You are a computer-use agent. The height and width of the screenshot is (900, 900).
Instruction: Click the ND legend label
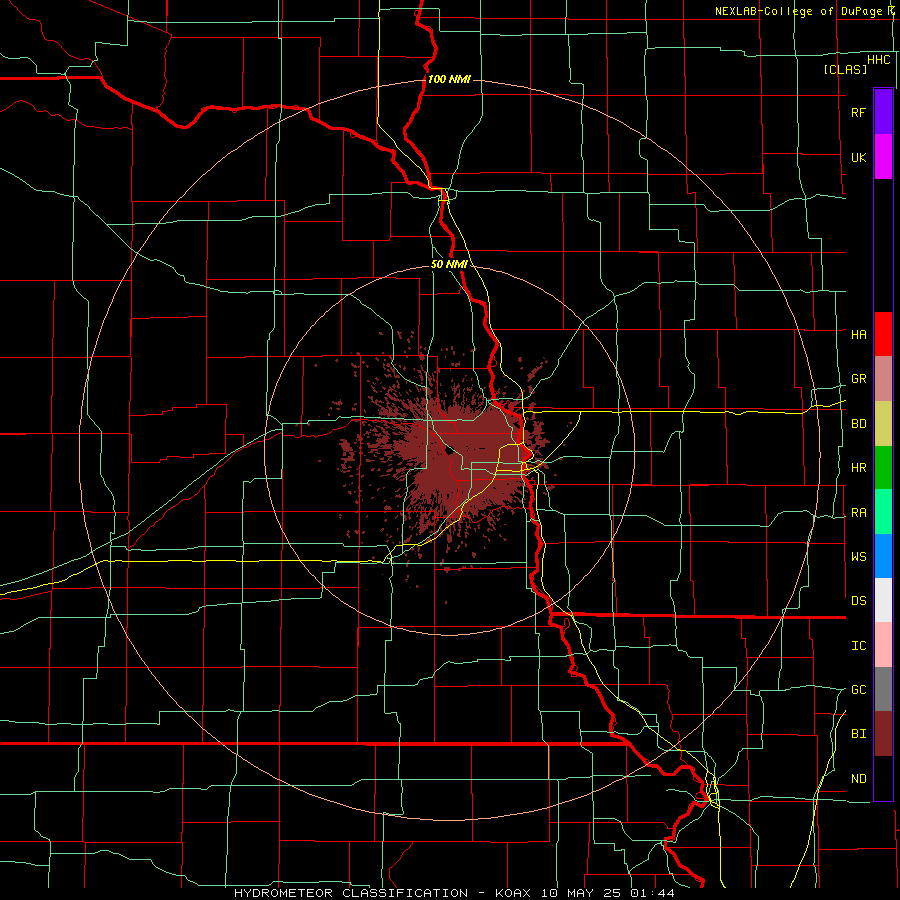(x=858, y=779)
